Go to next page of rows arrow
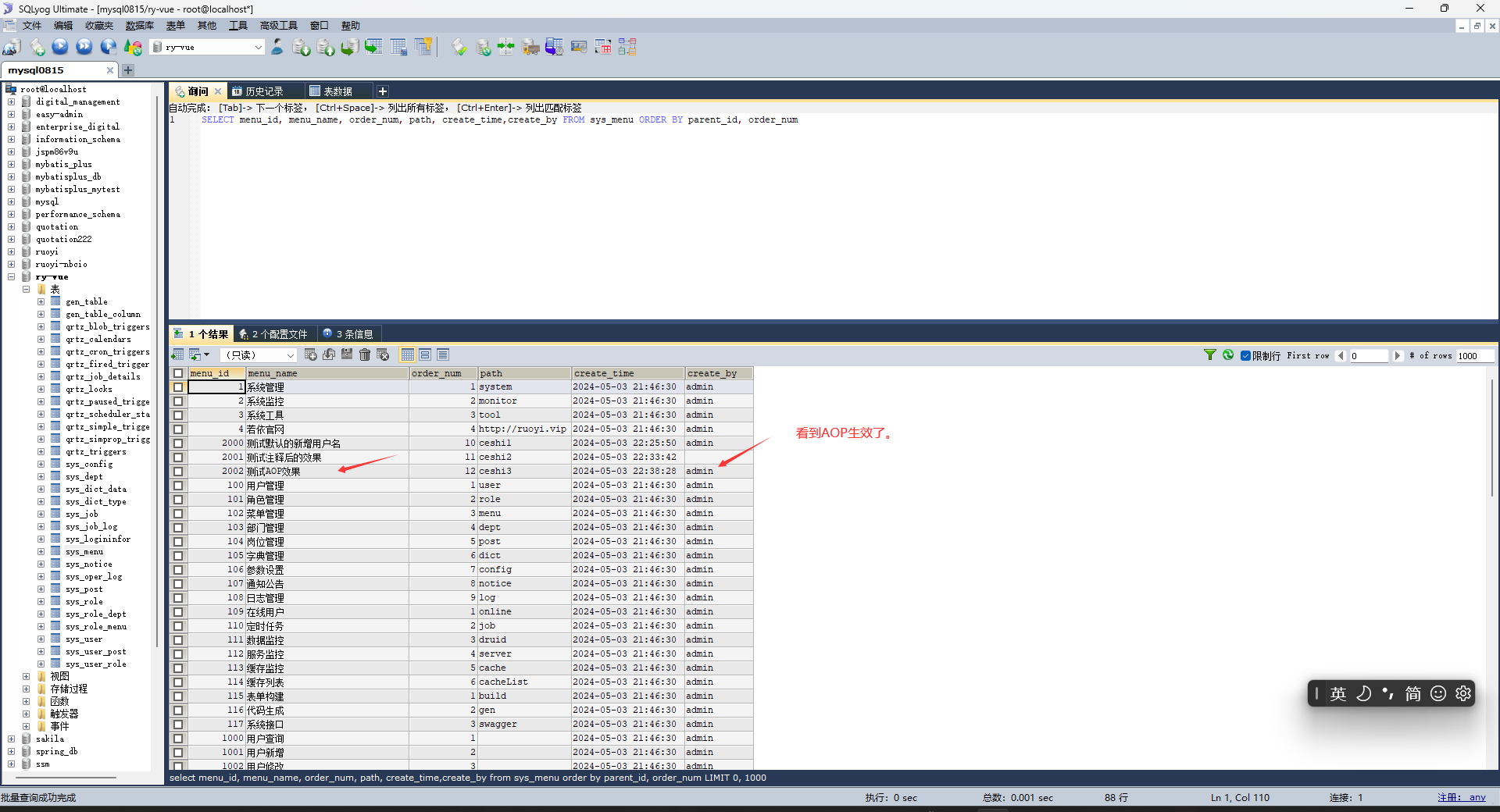The height and width of the screenshot is (812, 1500). pyautogui.click(x=1398, y=356)
